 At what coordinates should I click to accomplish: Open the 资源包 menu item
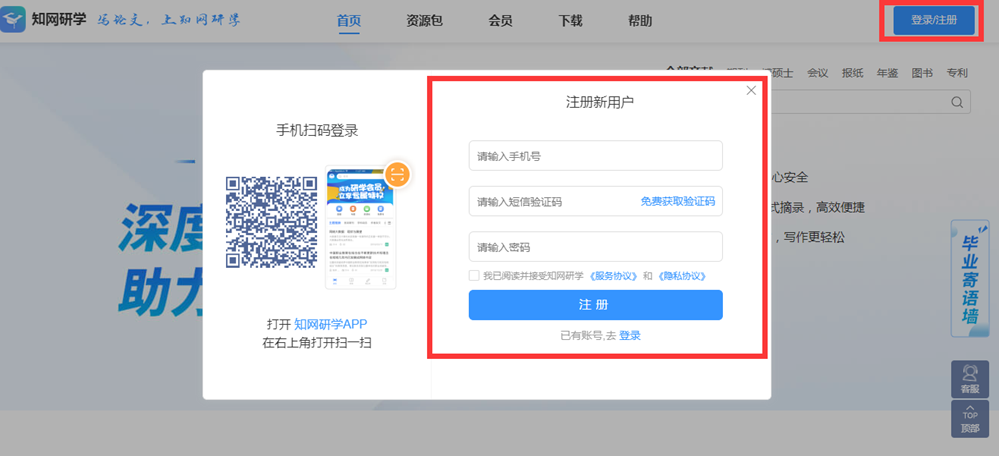pos(424,21)
